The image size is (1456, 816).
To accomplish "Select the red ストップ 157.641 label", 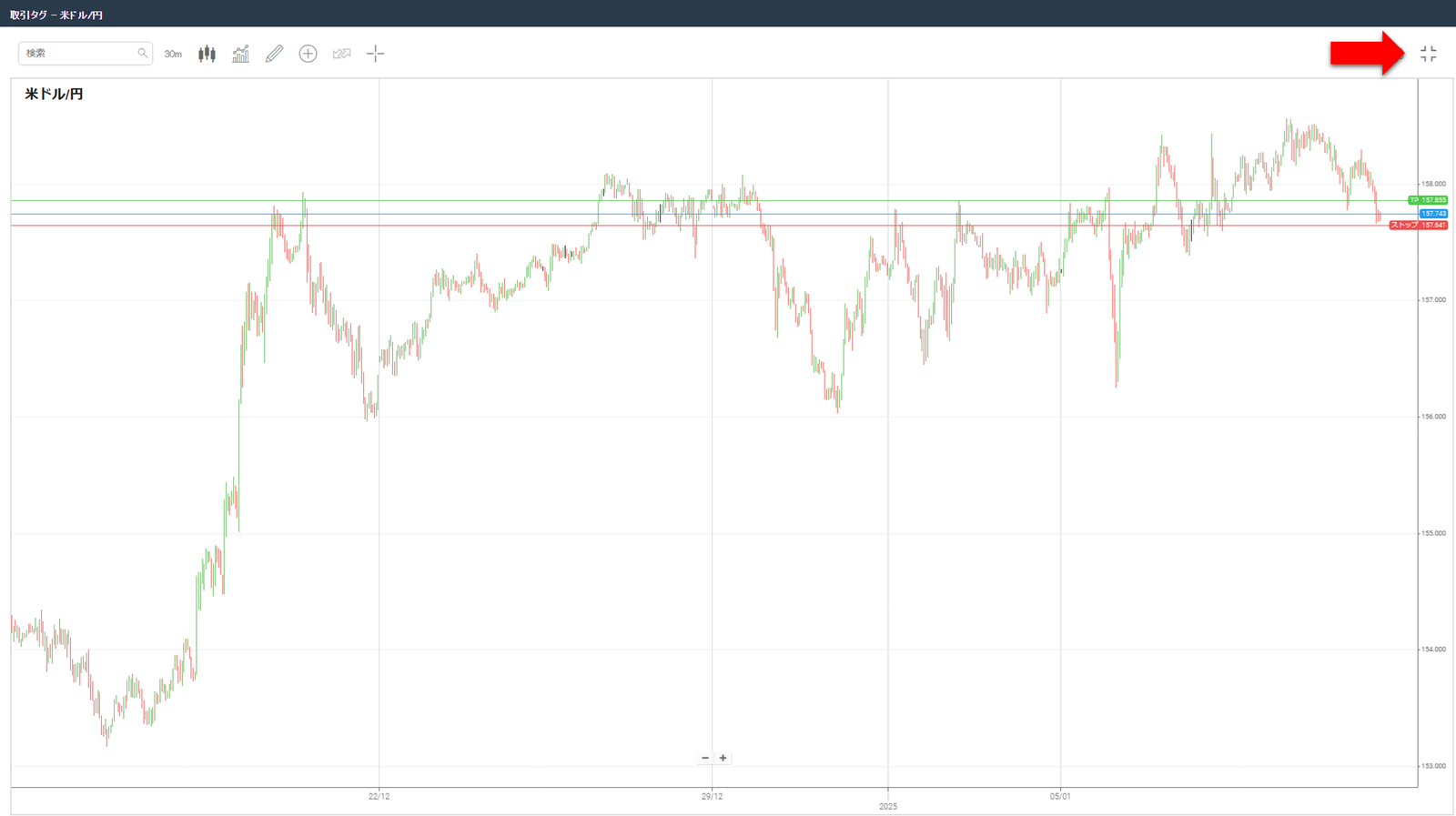I will click(x=1418, y=225).
